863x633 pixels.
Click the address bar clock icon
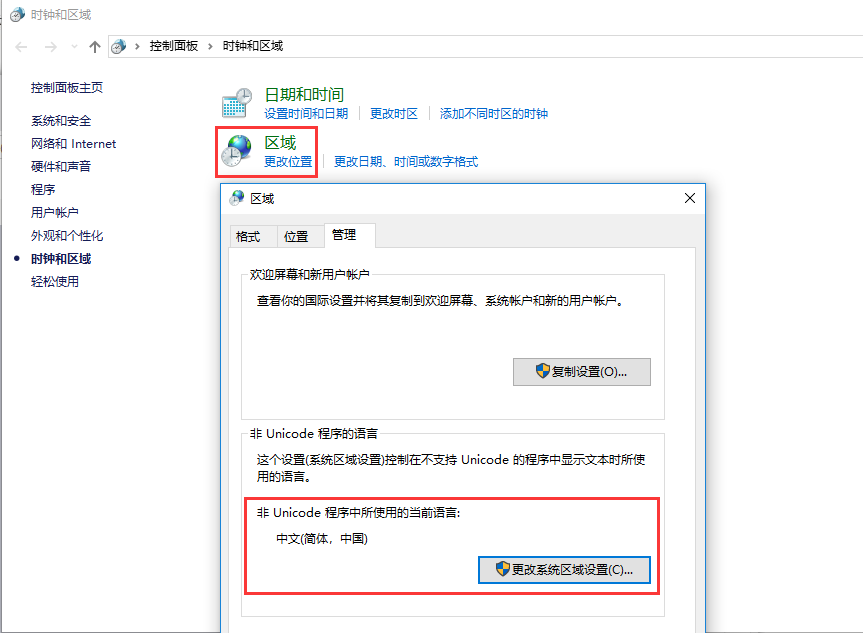point(118,46)
